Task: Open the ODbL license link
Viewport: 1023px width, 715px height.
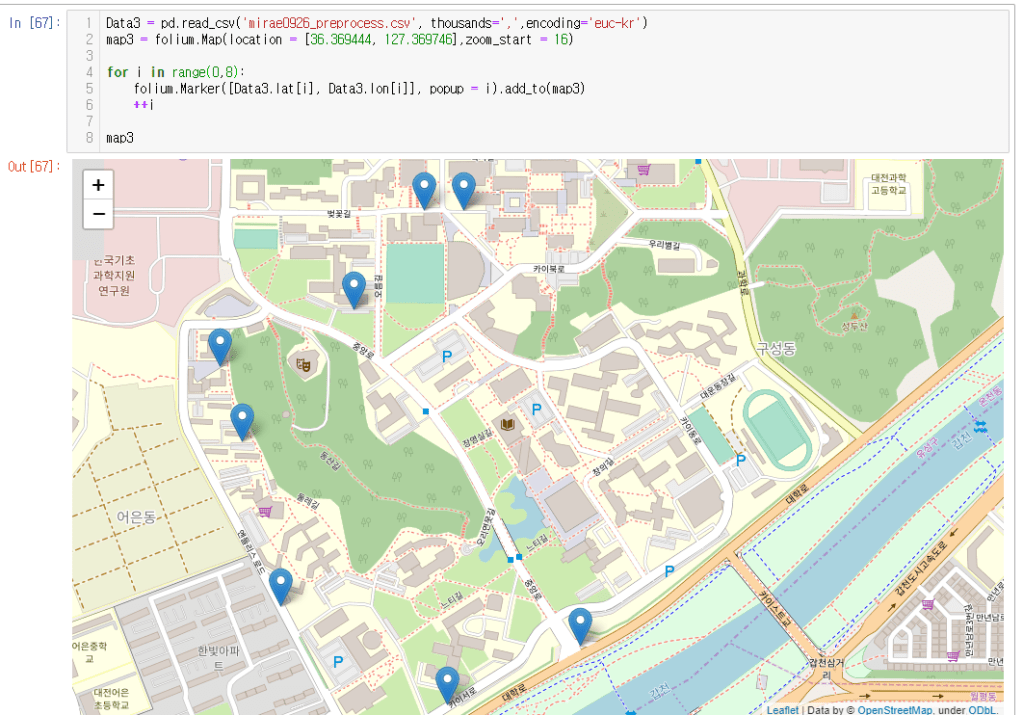Action: click(981, 710)
